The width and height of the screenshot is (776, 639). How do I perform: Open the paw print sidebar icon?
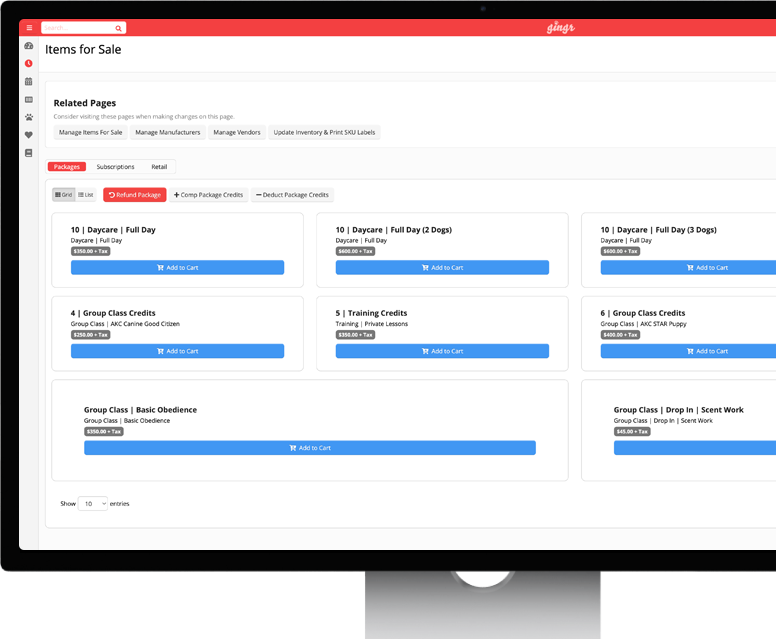[29, 117]
